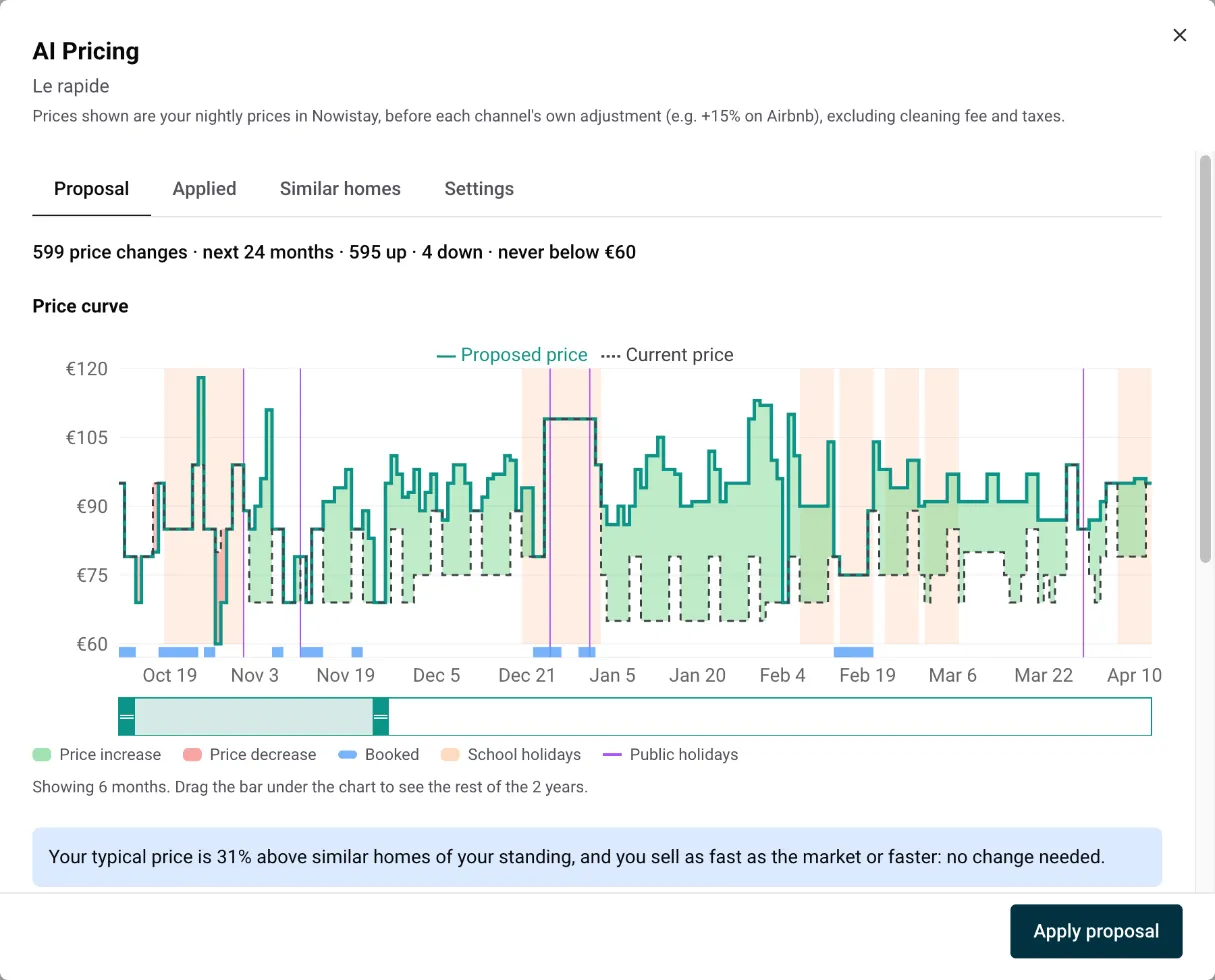1215x980 pixels.
Task: Click the right handle of range bar
Action: pyautogui.click(x=380, y=717)
